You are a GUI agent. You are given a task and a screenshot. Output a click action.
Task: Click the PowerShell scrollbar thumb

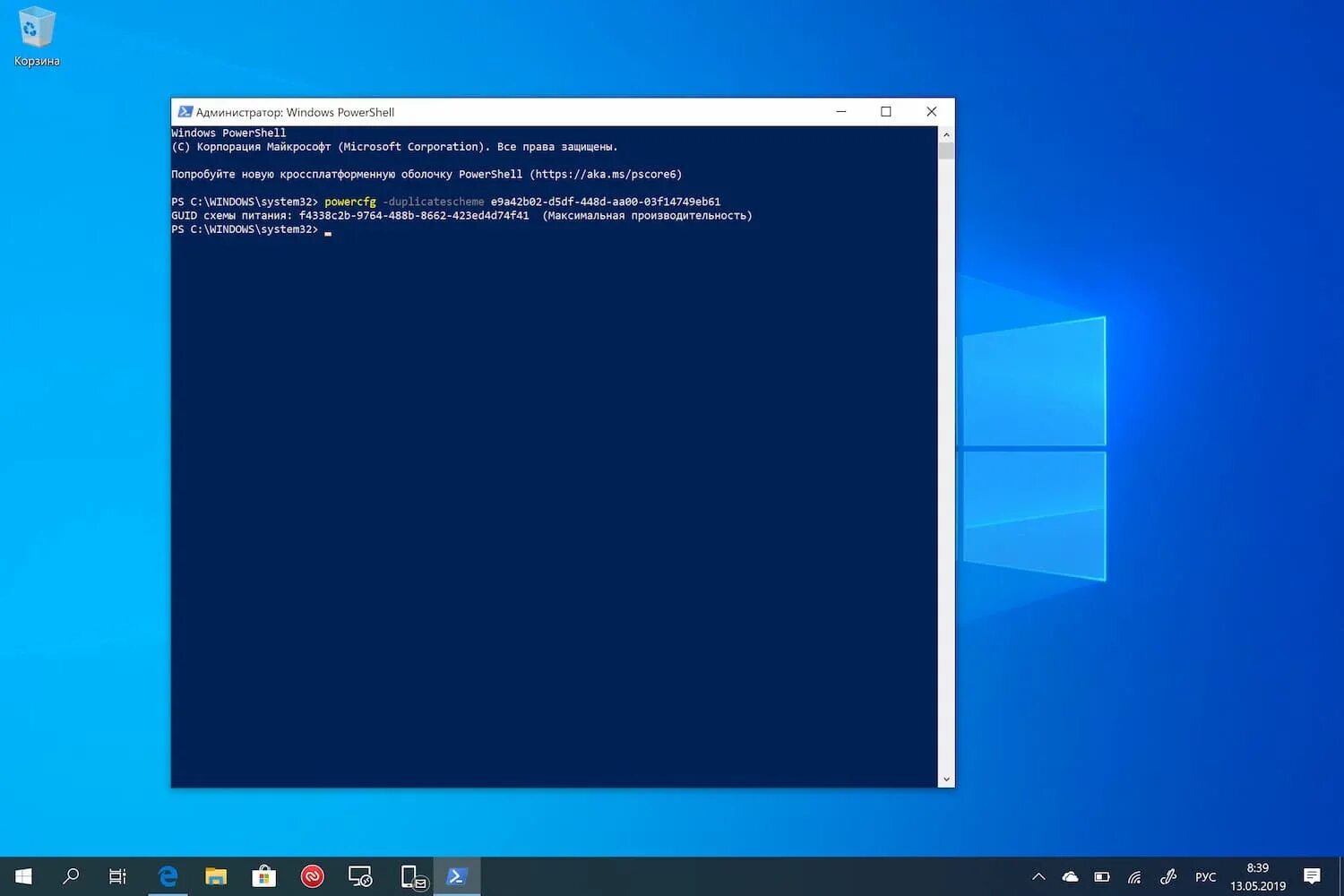pos(946,151)
